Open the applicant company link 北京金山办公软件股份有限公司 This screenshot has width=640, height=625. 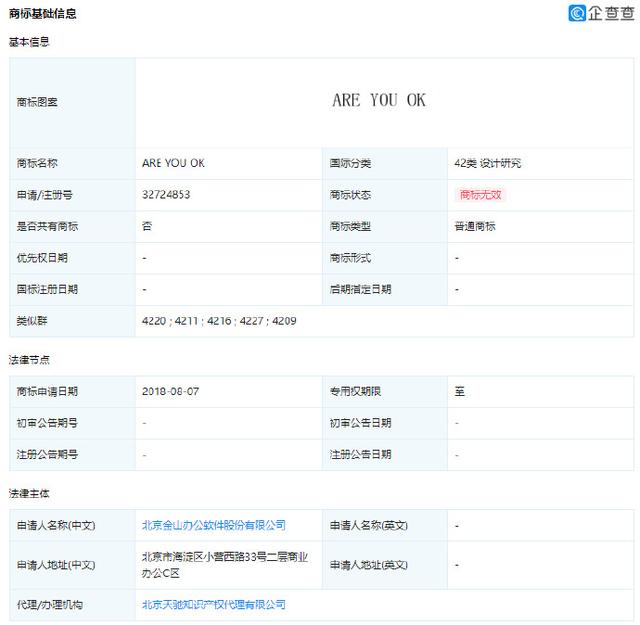pyautogui.click(x=214, y=525)
